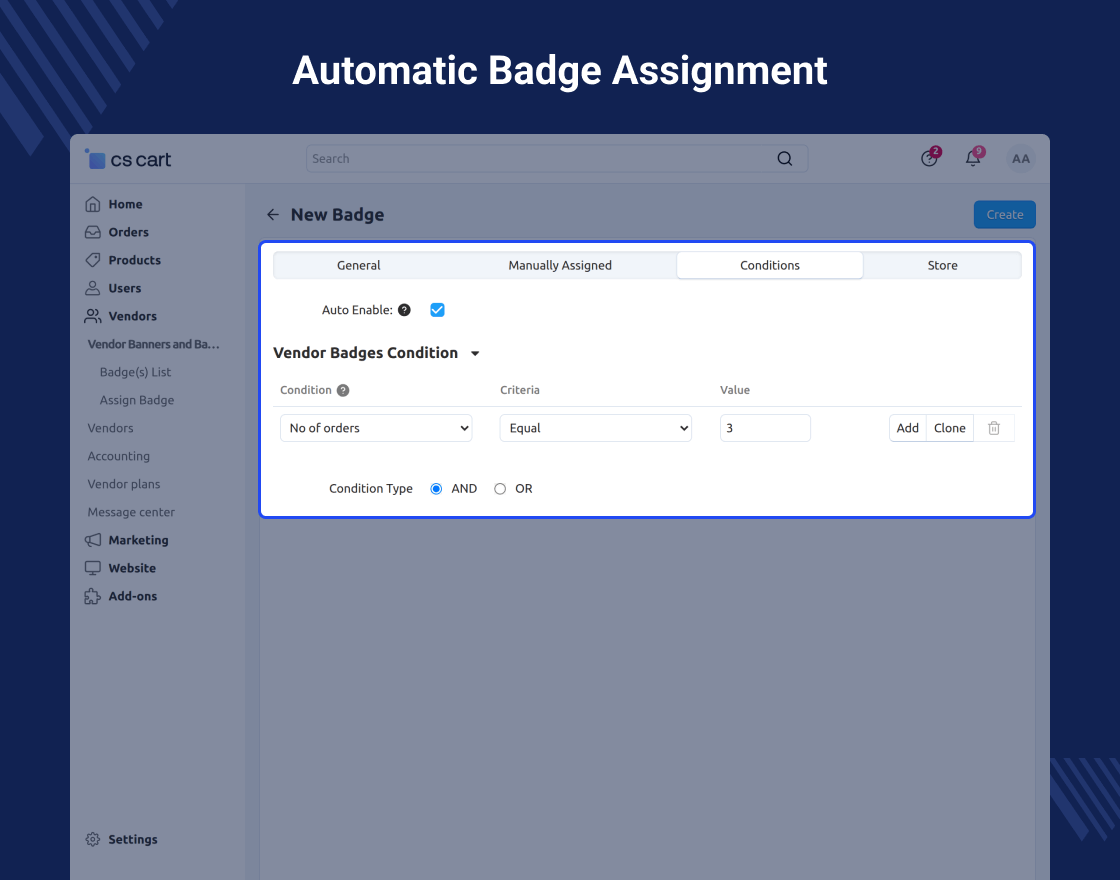Click the Create button
The width and height of the screenshot is (1120, 880).
(1004, 215)
